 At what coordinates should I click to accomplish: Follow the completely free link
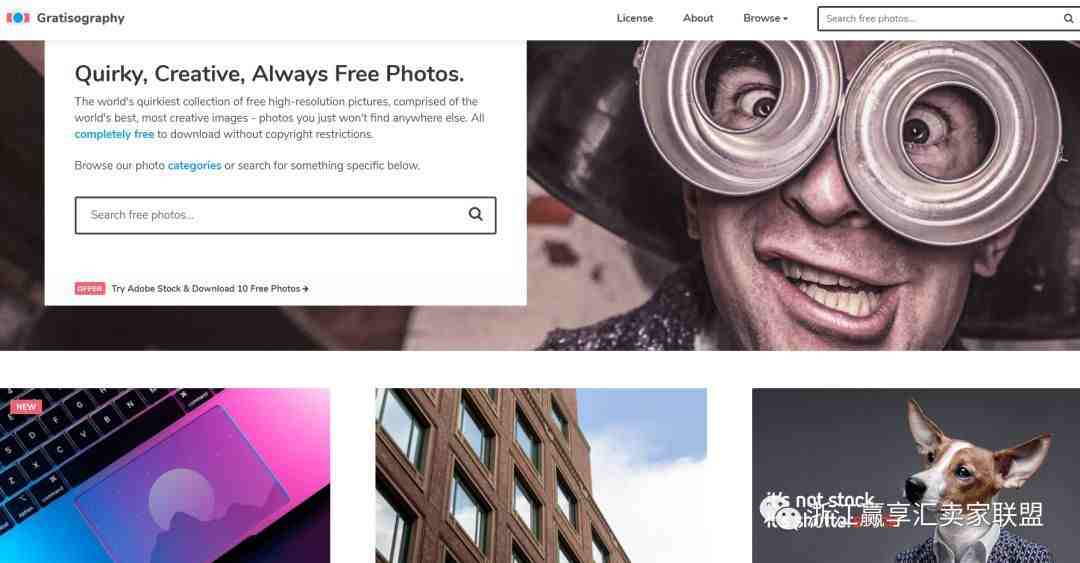pyautogui.click(x=114, y=134)
